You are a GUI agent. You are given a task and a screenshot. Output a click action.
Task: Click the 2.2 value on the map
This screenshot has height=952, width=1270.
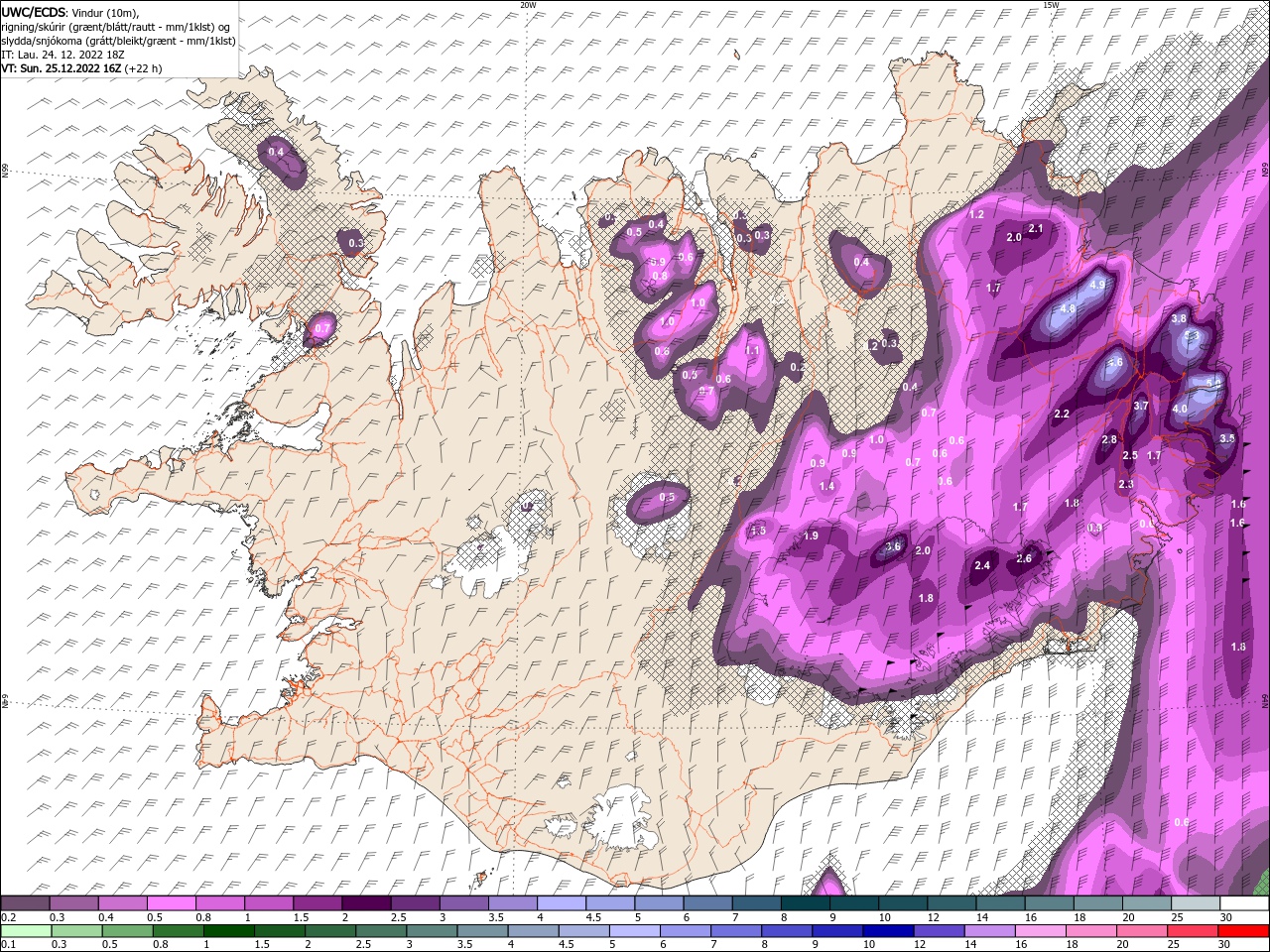[1061, 414]
